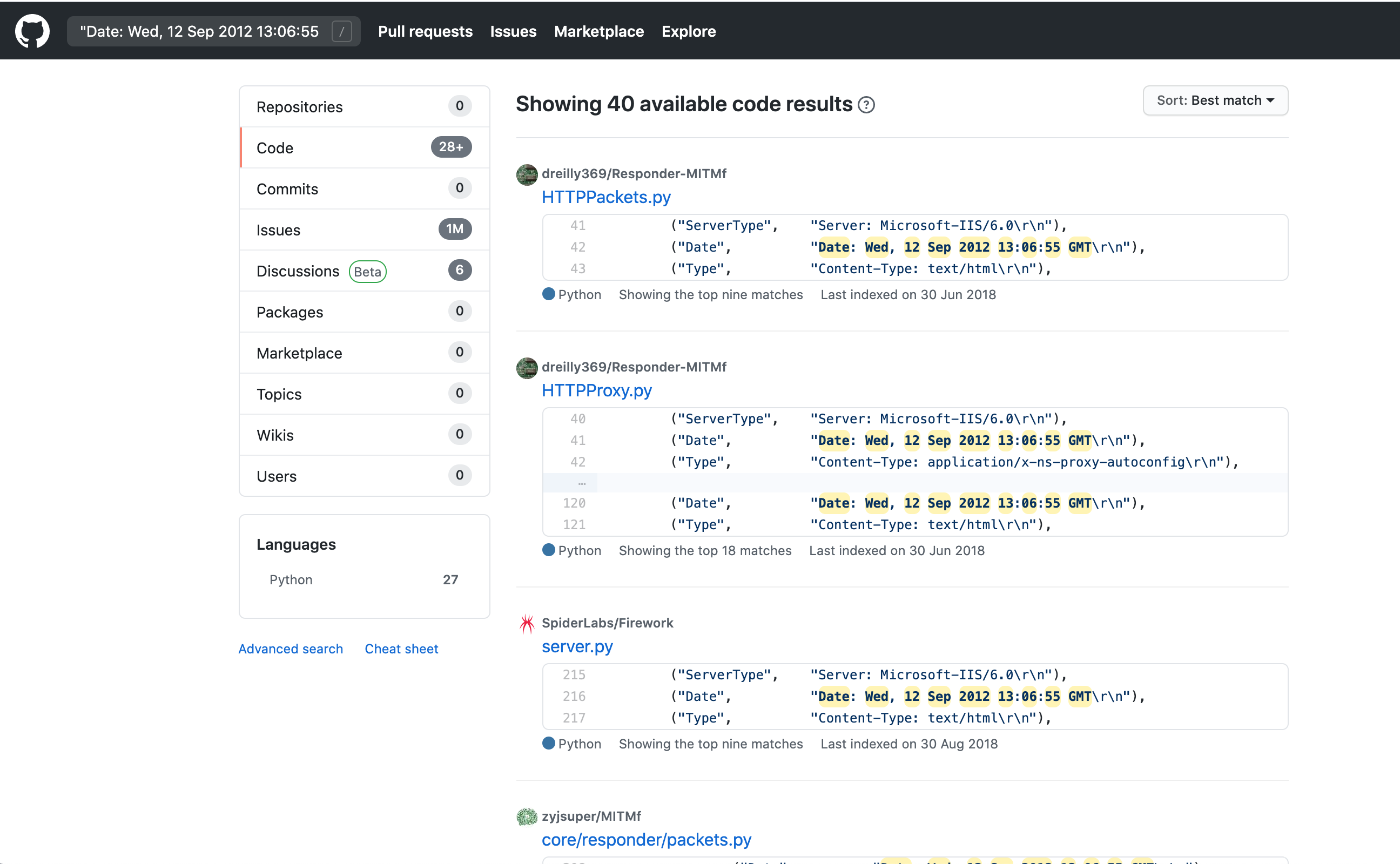Click the zyjsuper user avatar

click(526, 816)
